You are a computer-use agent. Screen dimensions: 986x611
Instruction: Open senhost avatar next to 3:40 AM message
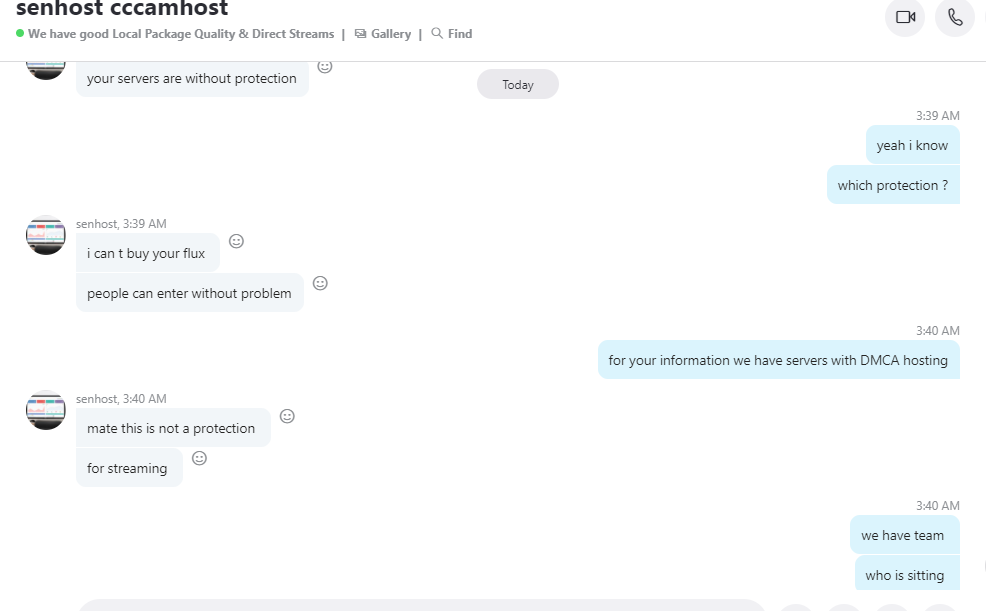click(46, 410)
